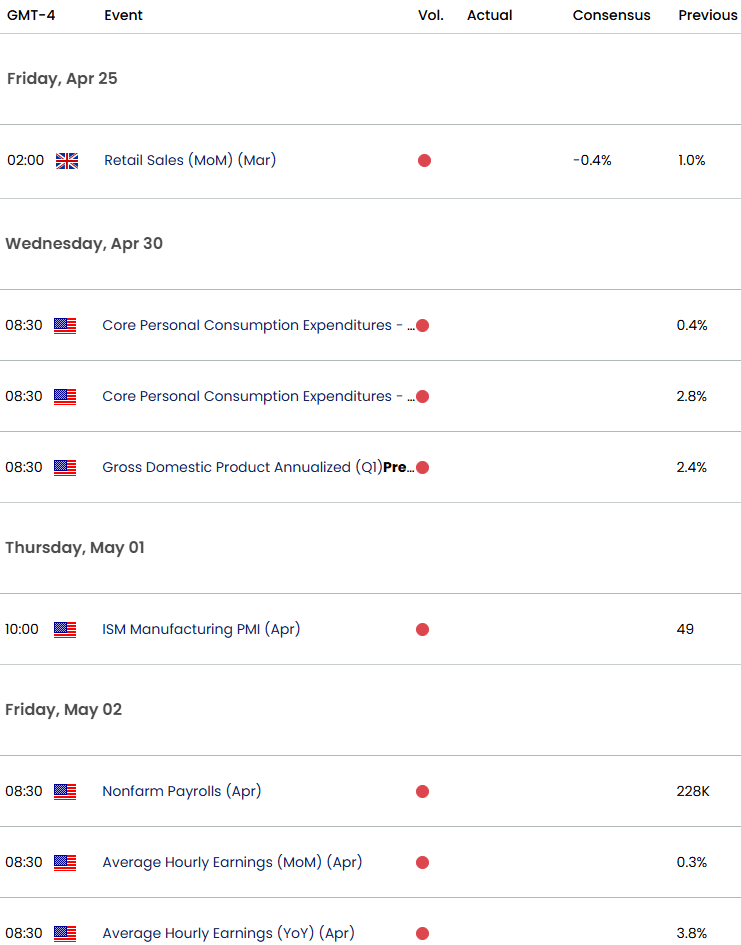The width and height of the screenshot is (741, 945).
Task: Expand the Friday, Apr 25 section
Action: pyautogui.click(x=62, y=78)
